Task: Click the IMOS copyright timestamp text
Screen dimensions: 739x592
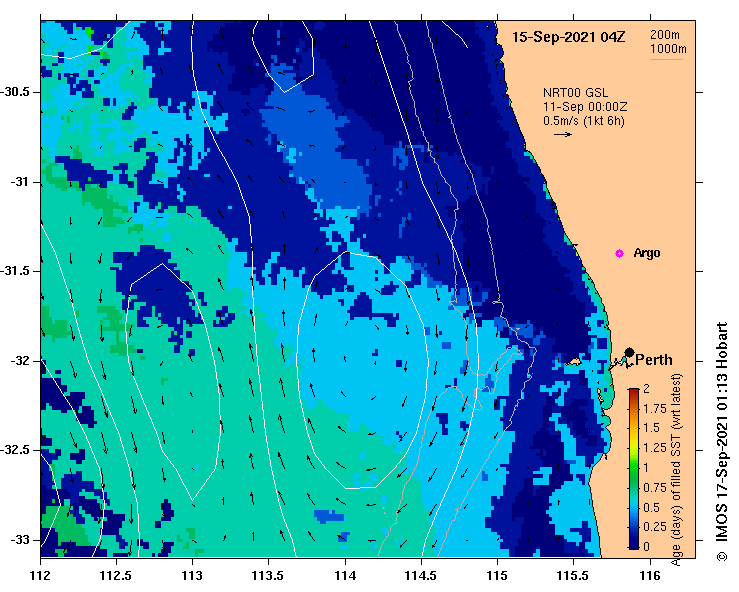Action: click(x=722, y=441)
